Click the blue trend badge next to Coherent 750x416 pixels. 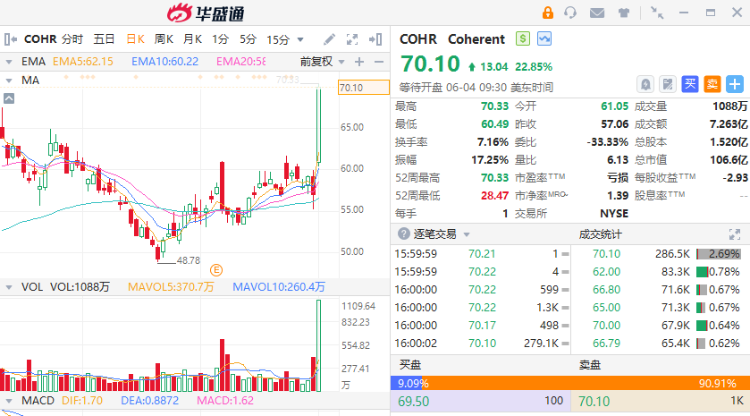coord(544,39)
